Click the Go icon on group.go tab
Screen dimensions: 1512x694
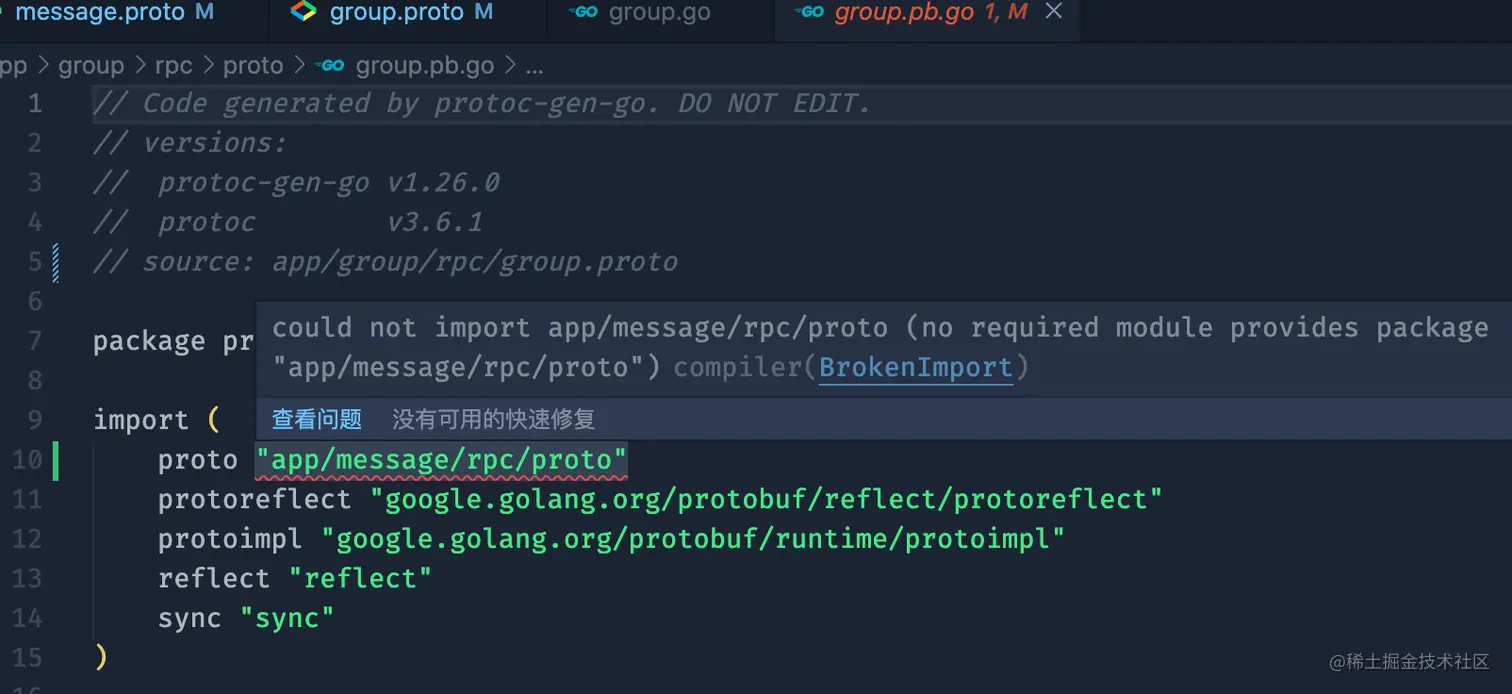tap(583, 12)
